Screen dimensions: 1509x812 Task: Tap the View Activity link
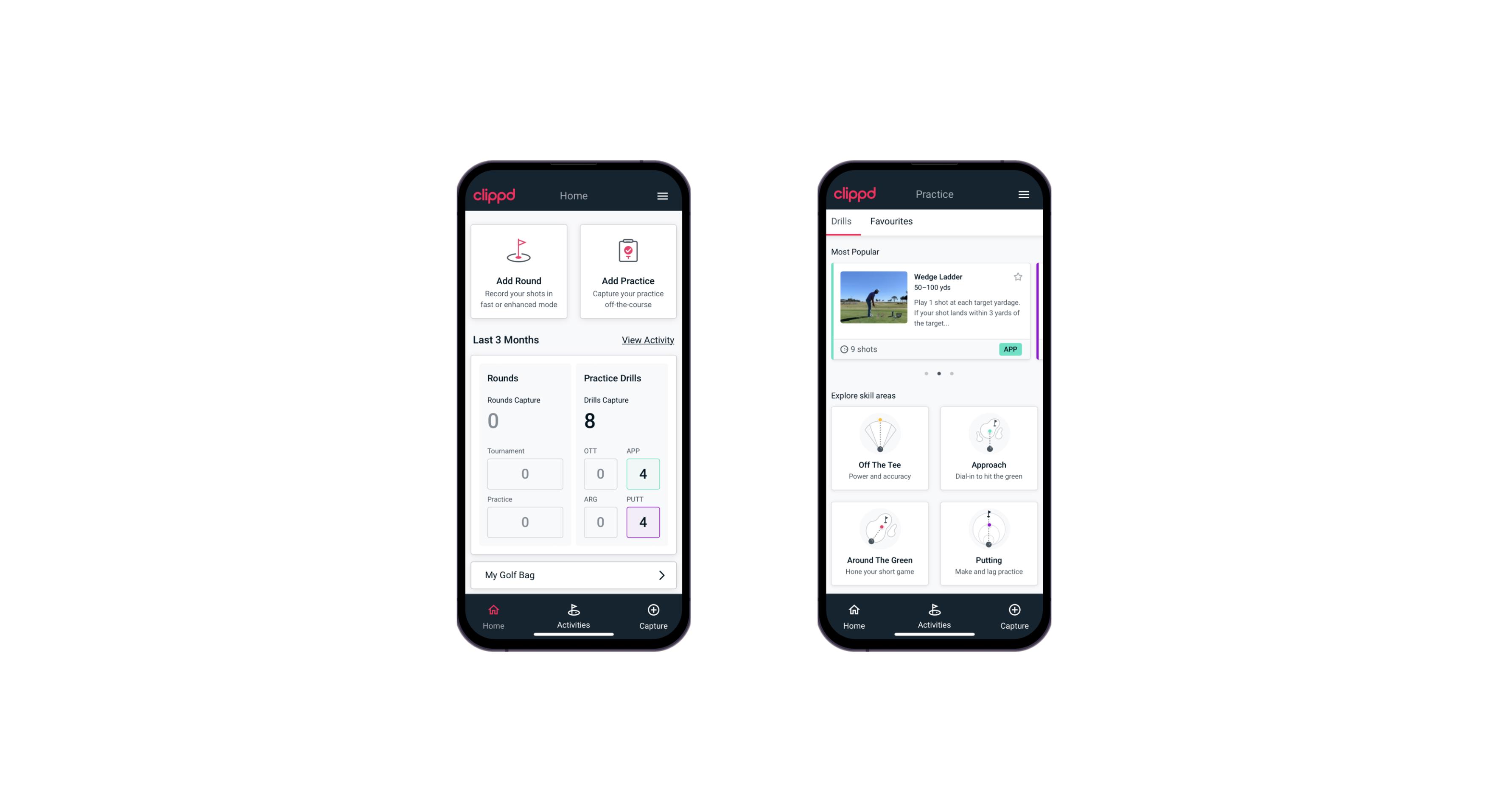pyautogui.click(x=647, y=339)
